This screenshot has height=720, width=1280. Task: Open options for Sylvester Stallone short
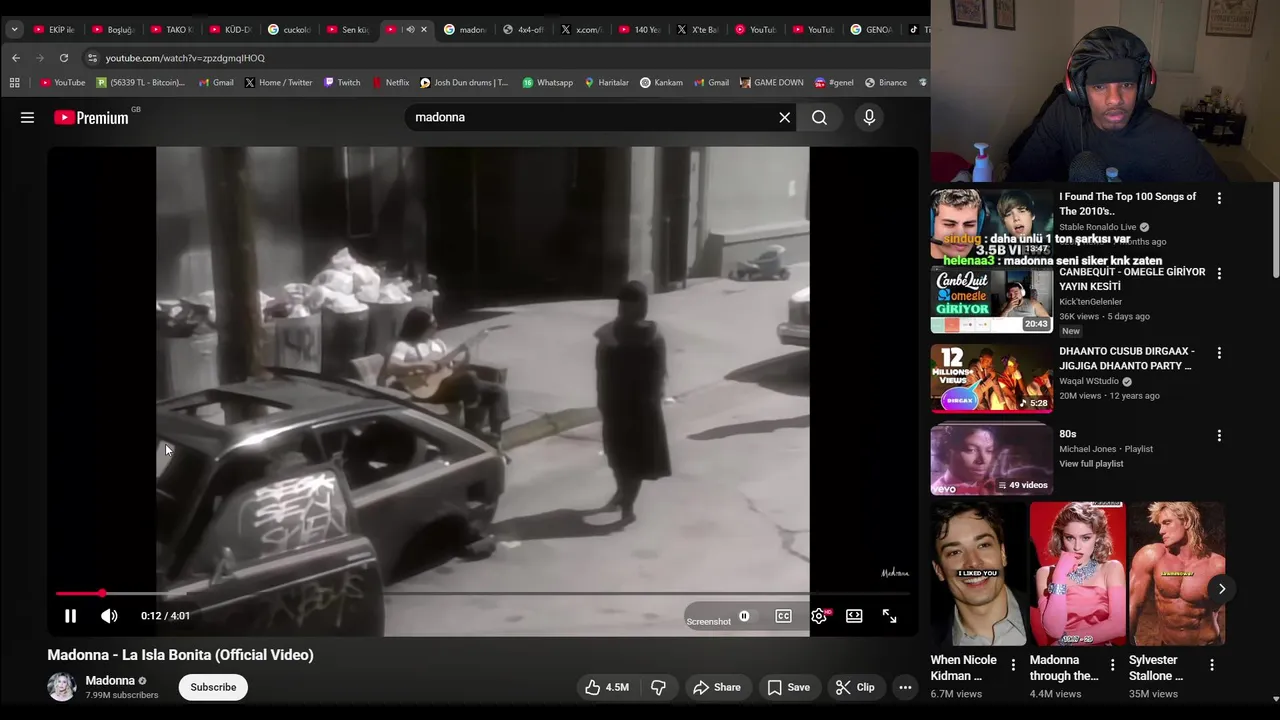point(1211,665)
